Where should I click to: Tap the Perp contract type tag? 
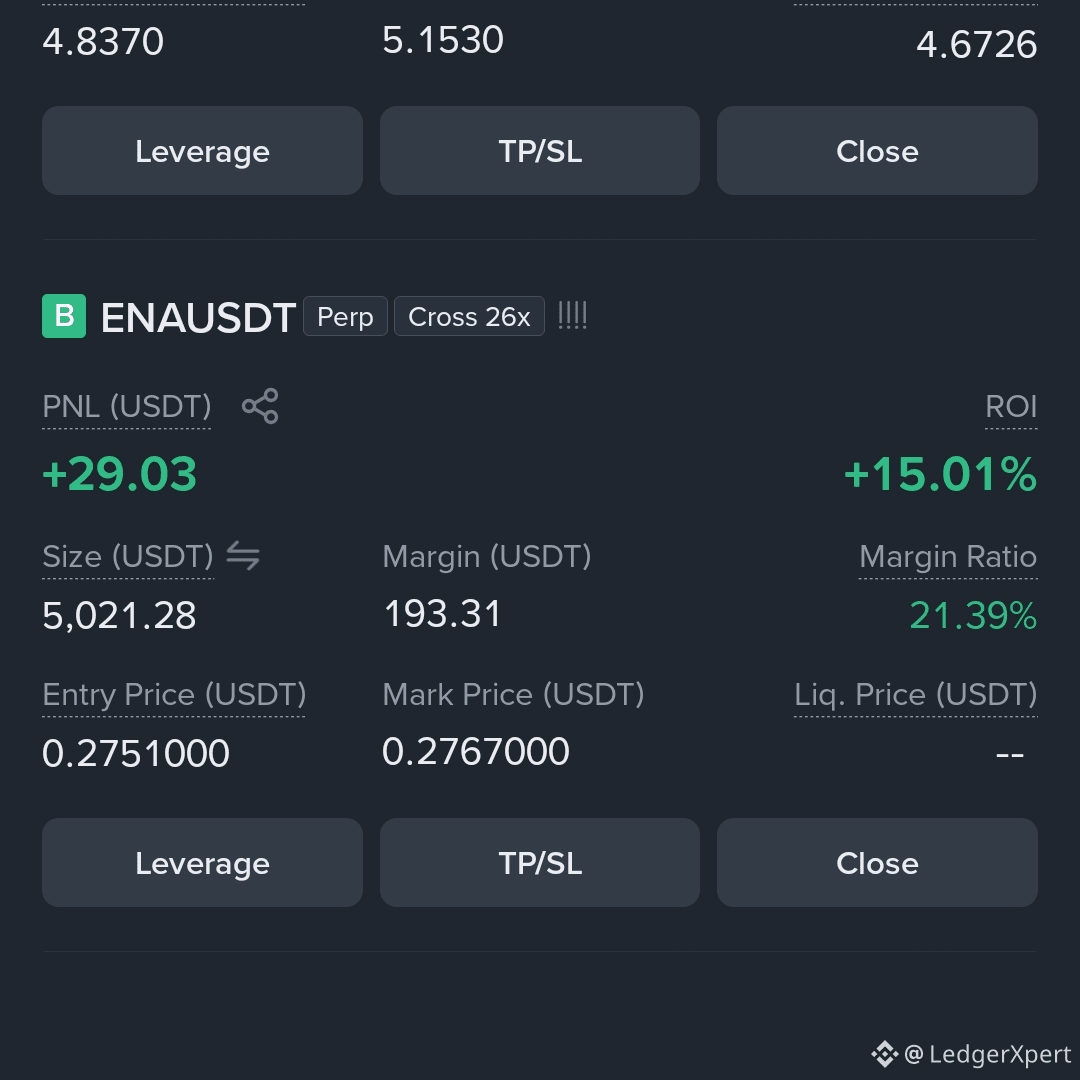coord(345,316)
